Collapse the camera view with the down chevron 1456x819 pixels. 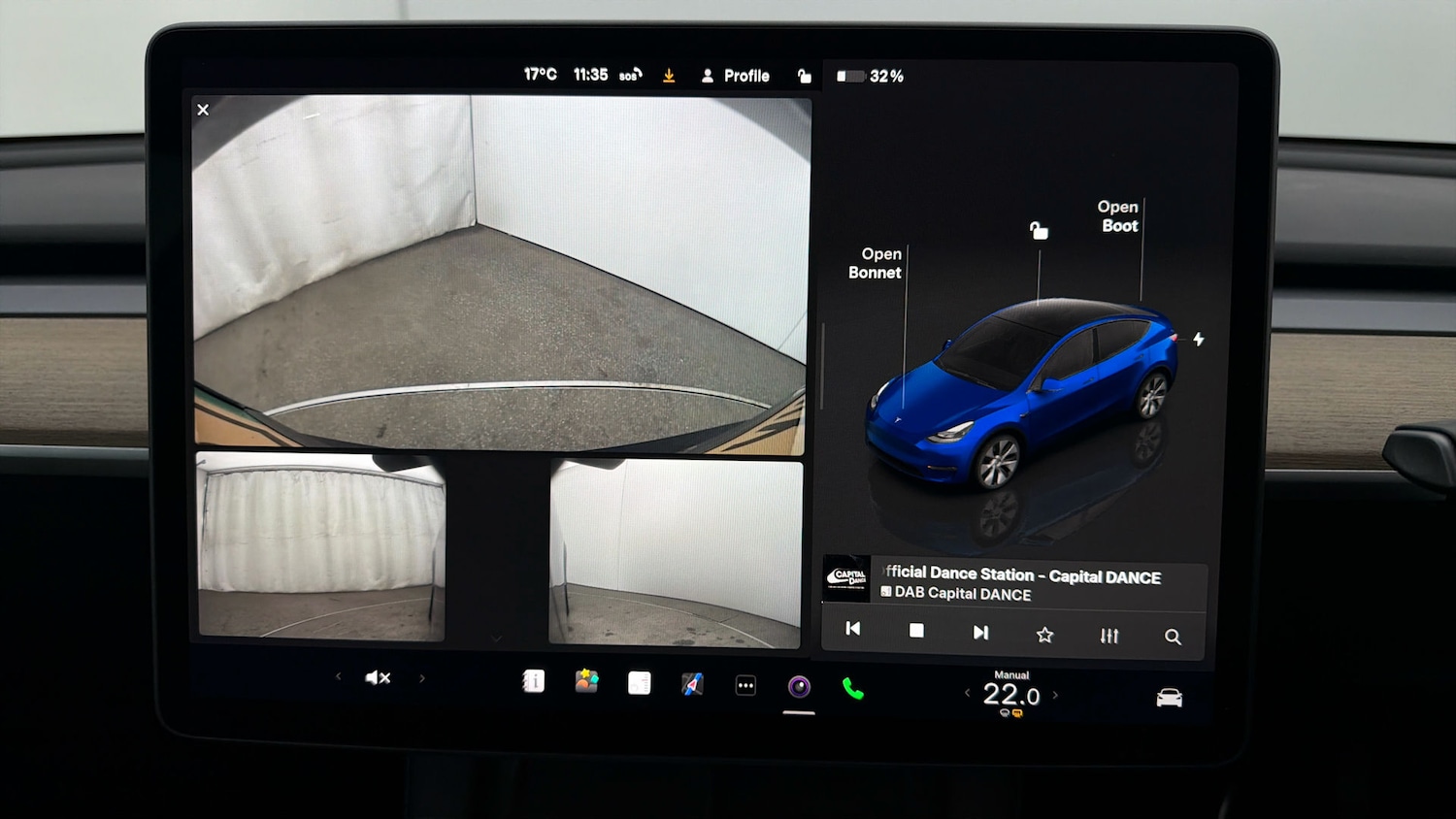(x=497, y=638)
